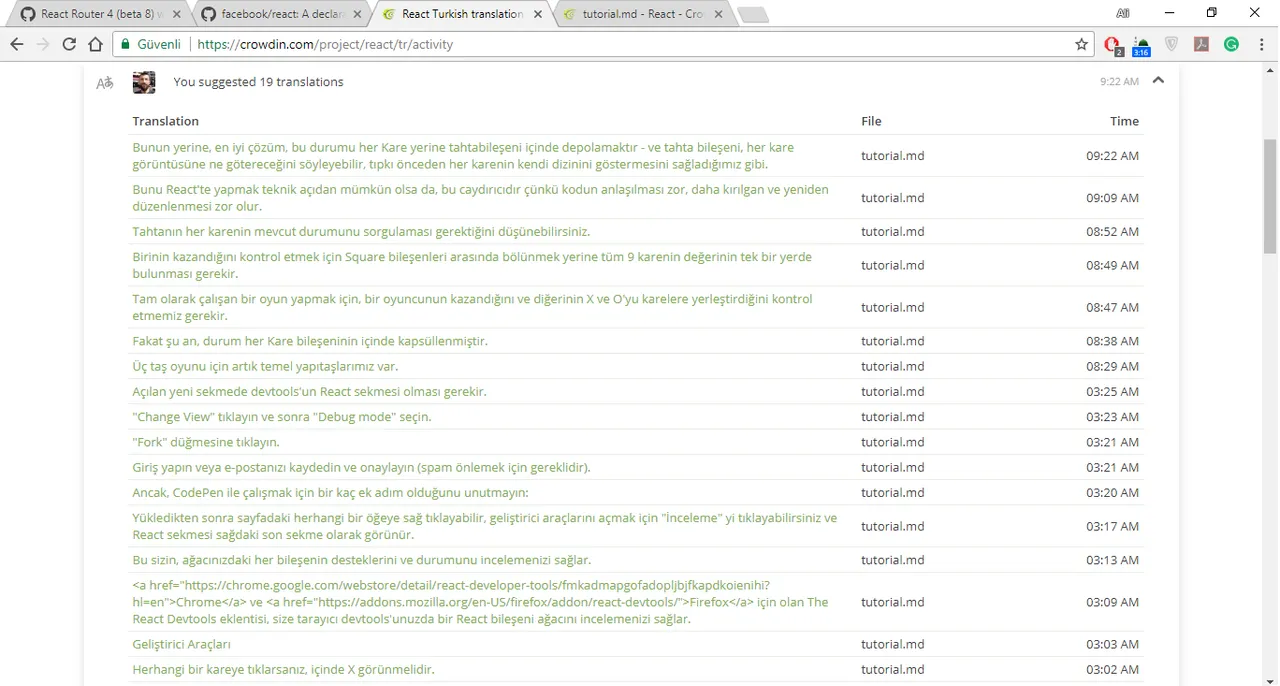Click the user avatar thumbnail
This screenshot has width=1280, height=686.
click(144, 83)
